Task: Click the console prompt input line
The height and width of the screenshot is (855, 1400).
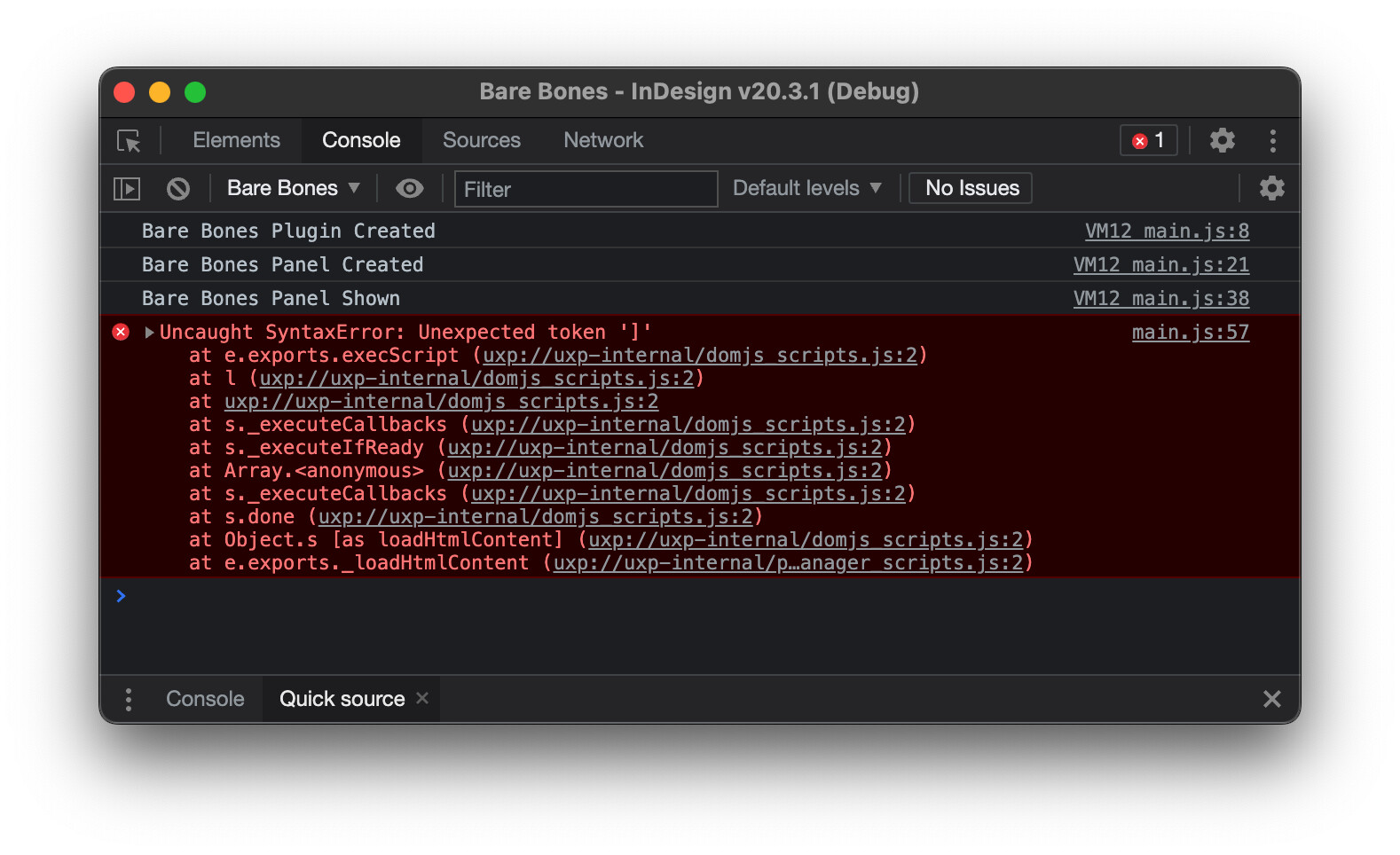Action: pos(700,596)
